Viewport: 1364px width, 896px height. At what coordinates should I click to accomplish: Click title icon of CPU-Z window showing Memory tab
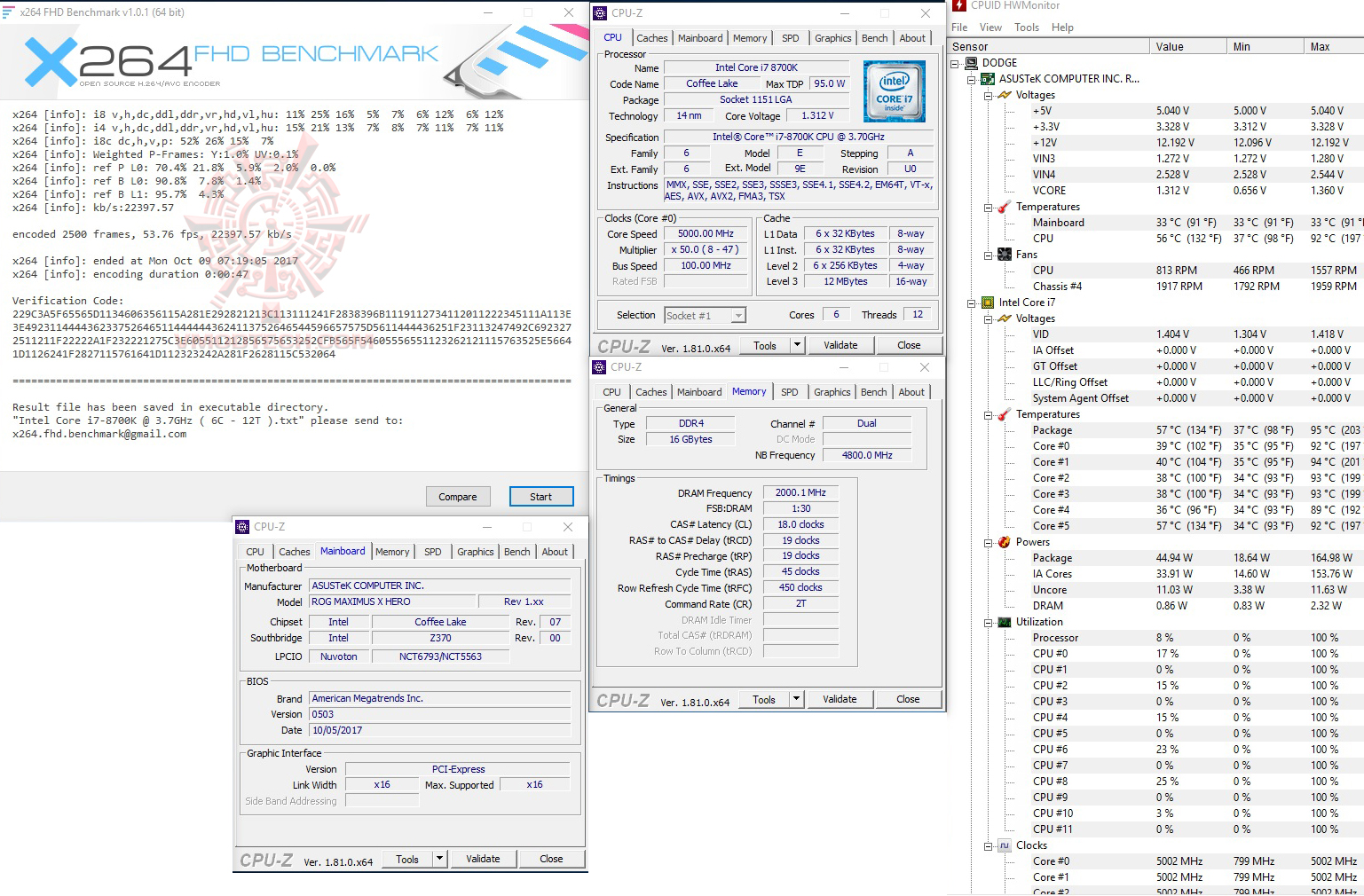(x=599, y=367)
